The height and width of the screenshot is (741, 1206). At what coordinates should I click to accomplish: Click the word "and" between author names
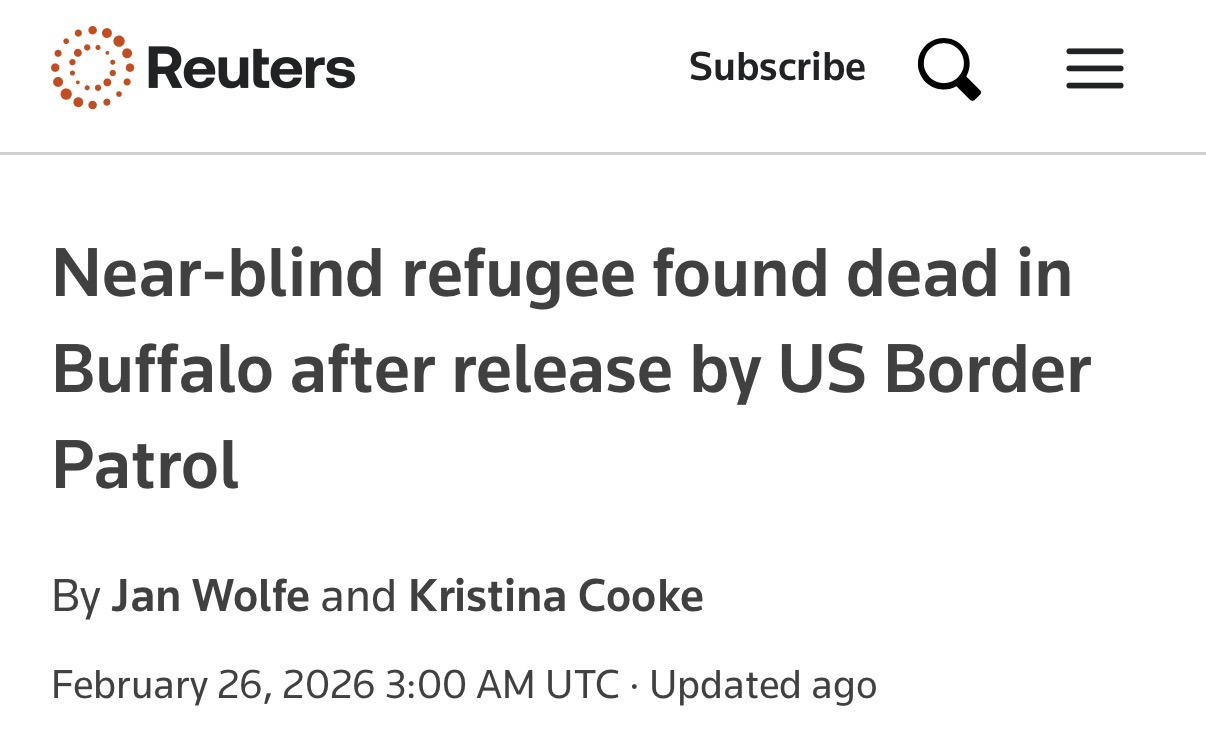coord(358,597)
